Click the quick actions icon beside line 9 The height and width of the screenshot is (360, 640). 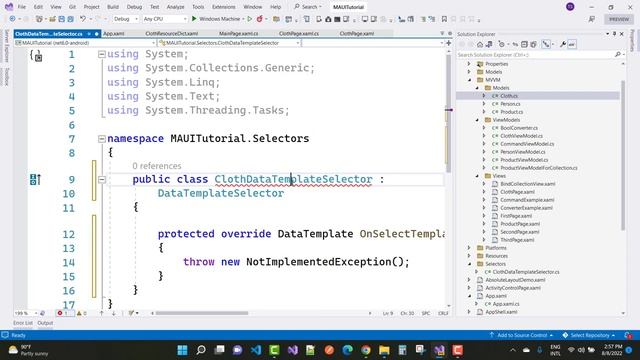[36, 179]
